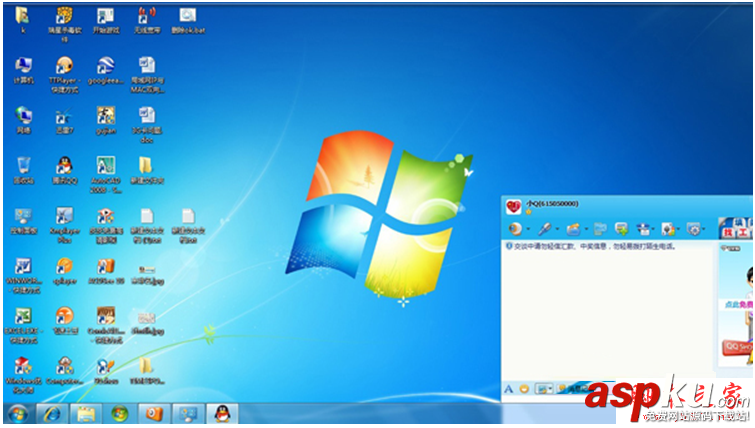Open the gujian game shortcut
Screen dimensions: 755x428
105,115
